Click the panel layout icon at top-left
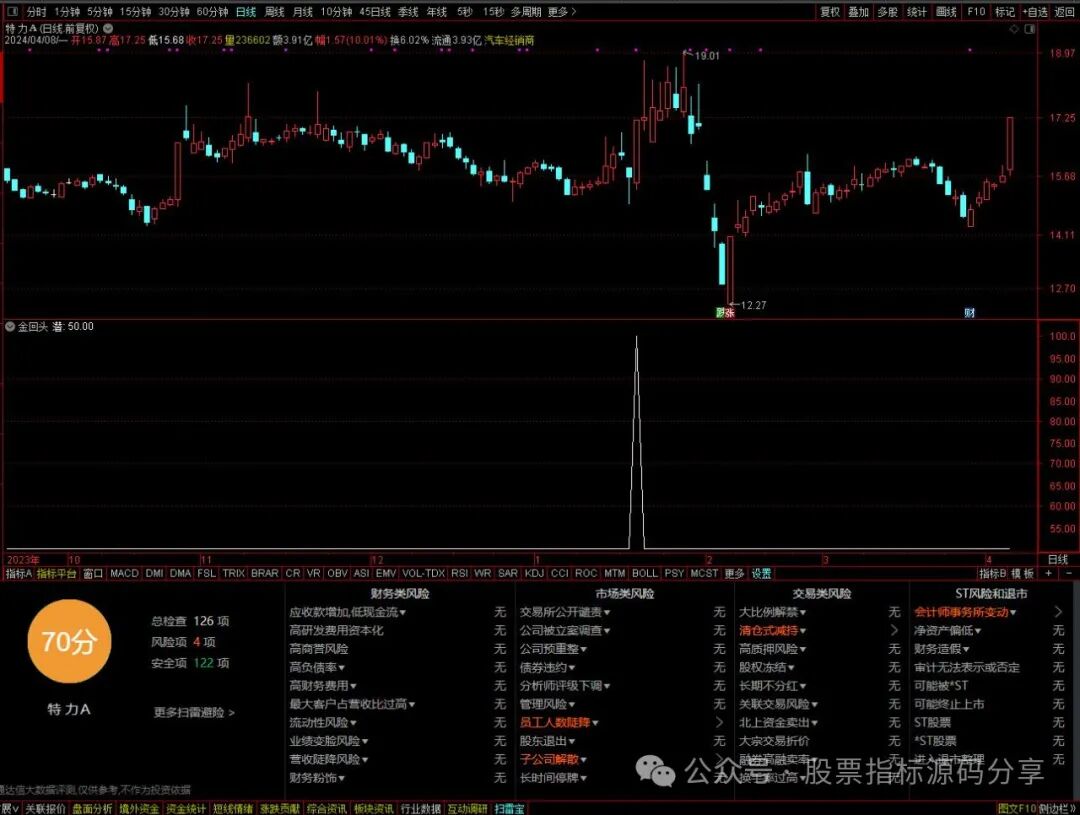This screenshot has width=1080, height=815. pos(12,12)
